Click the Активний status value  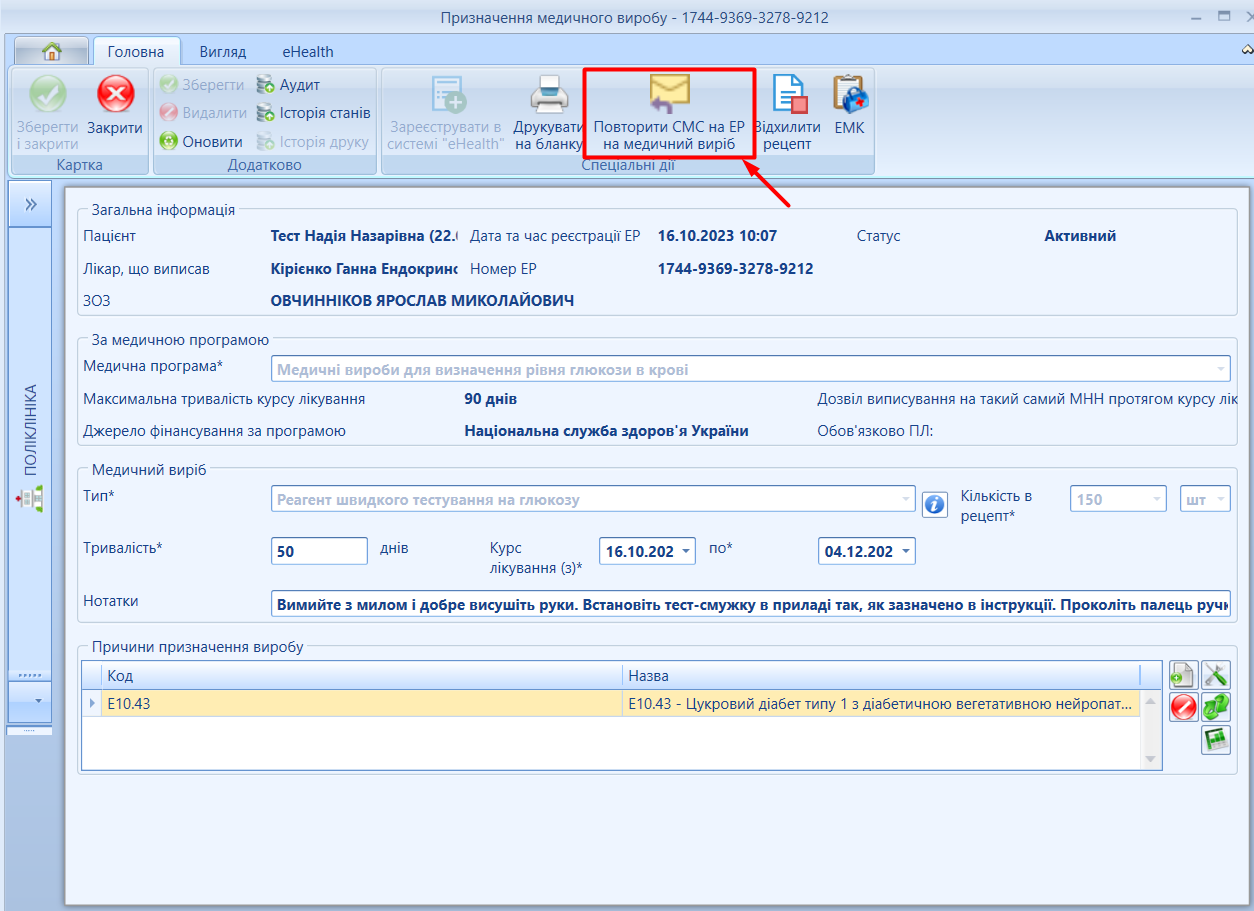(x=1080, y=236)
